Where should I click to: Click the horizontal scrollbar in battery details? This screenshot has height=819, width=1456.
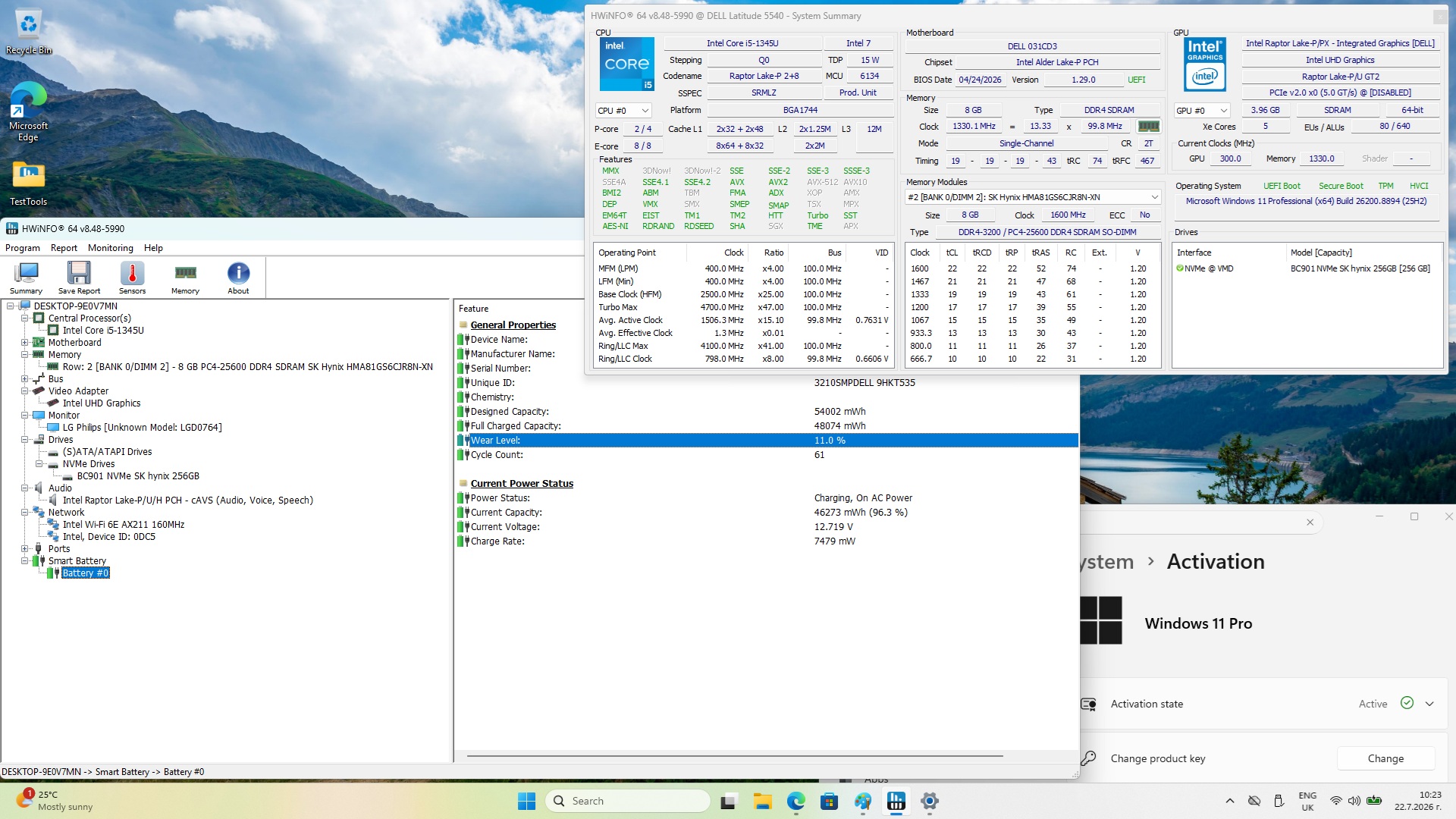tap(735, 756)
